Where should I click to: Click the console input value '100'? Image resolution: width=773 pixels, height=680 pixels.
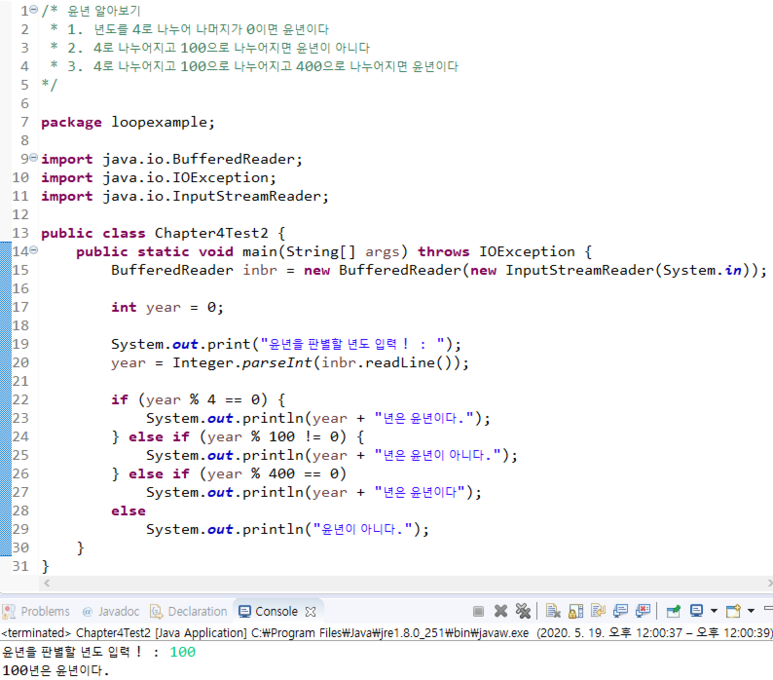pyautogui.click(x=182, y=652)
